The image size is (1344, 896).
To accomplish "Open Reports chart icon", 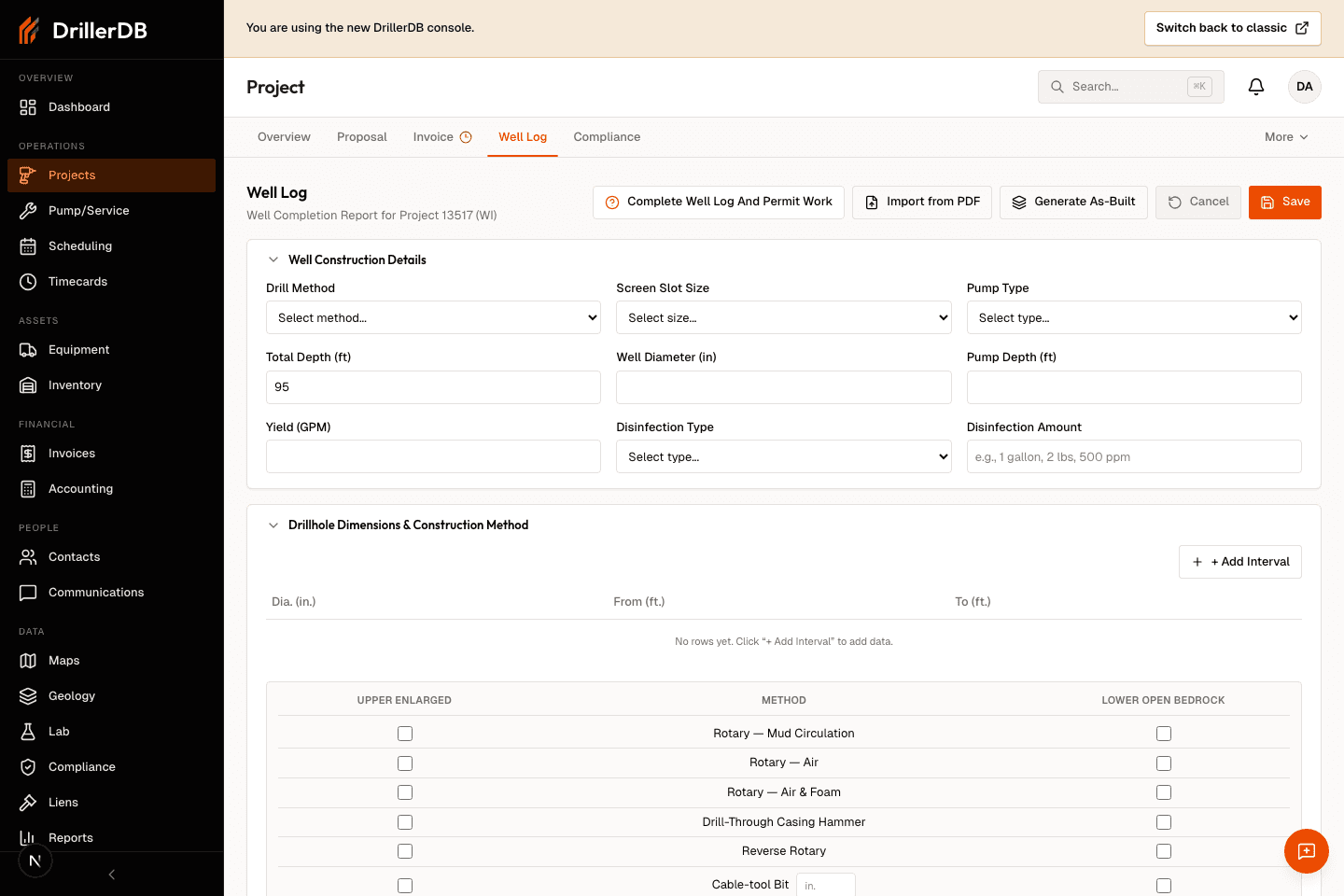I will tap(28, 838).
